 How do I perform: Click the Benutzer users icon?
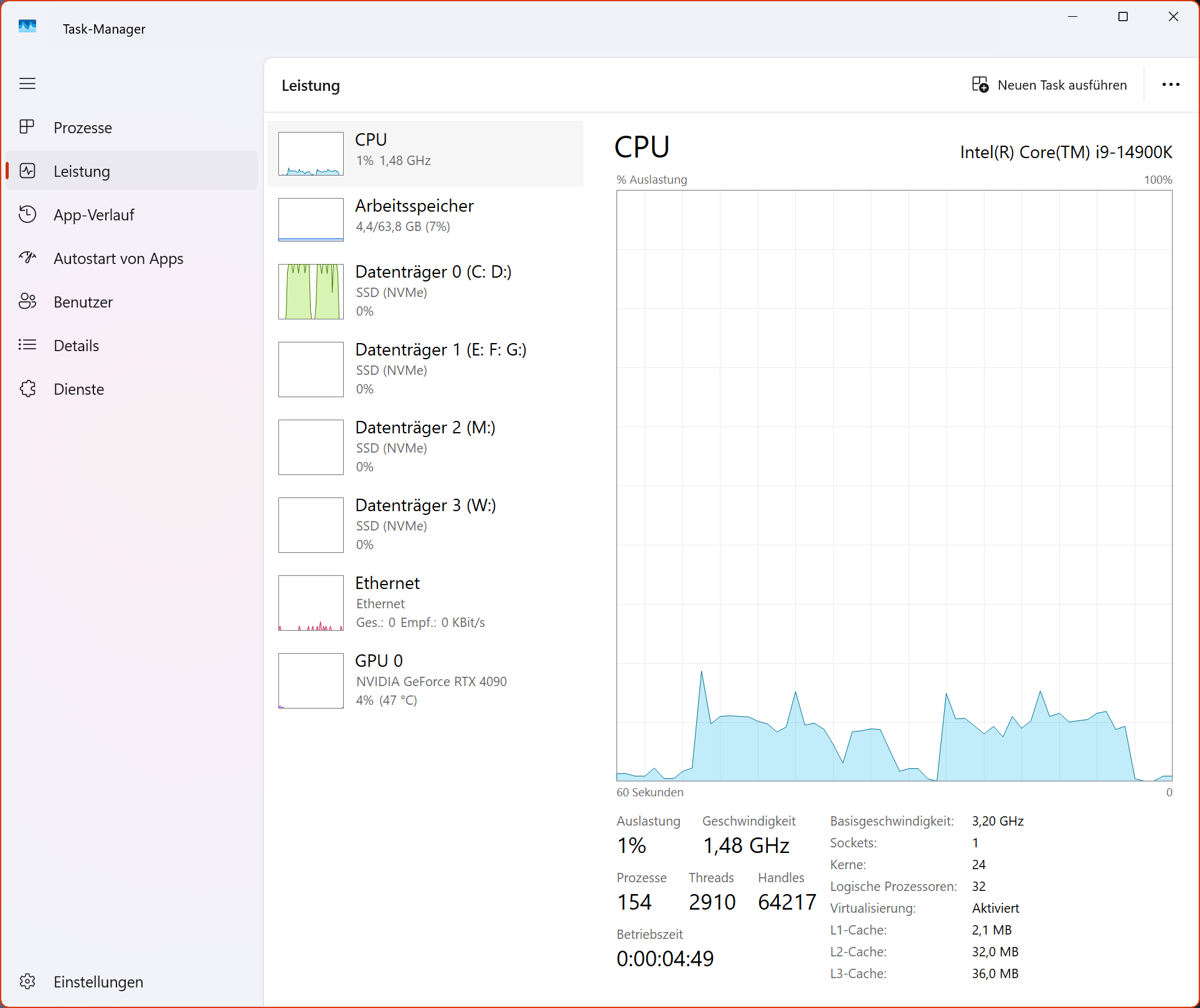point(27,301)
